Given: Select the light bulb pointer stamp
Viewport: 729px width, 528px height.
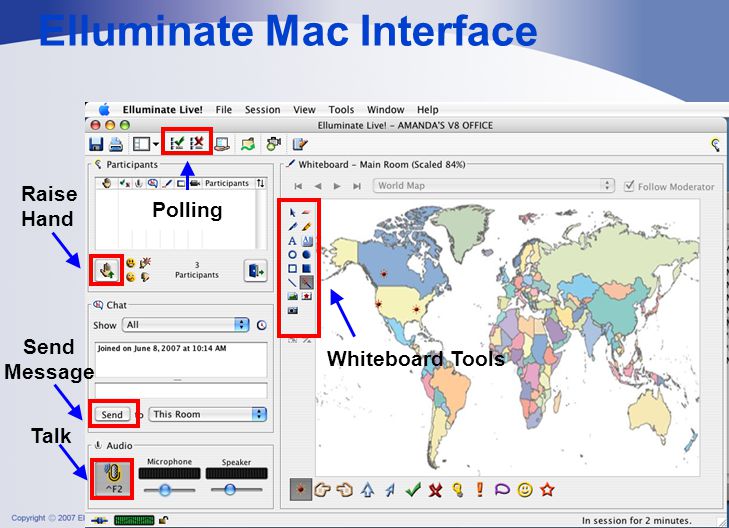Looking at the screenshot, I should (x=457, y=489).
